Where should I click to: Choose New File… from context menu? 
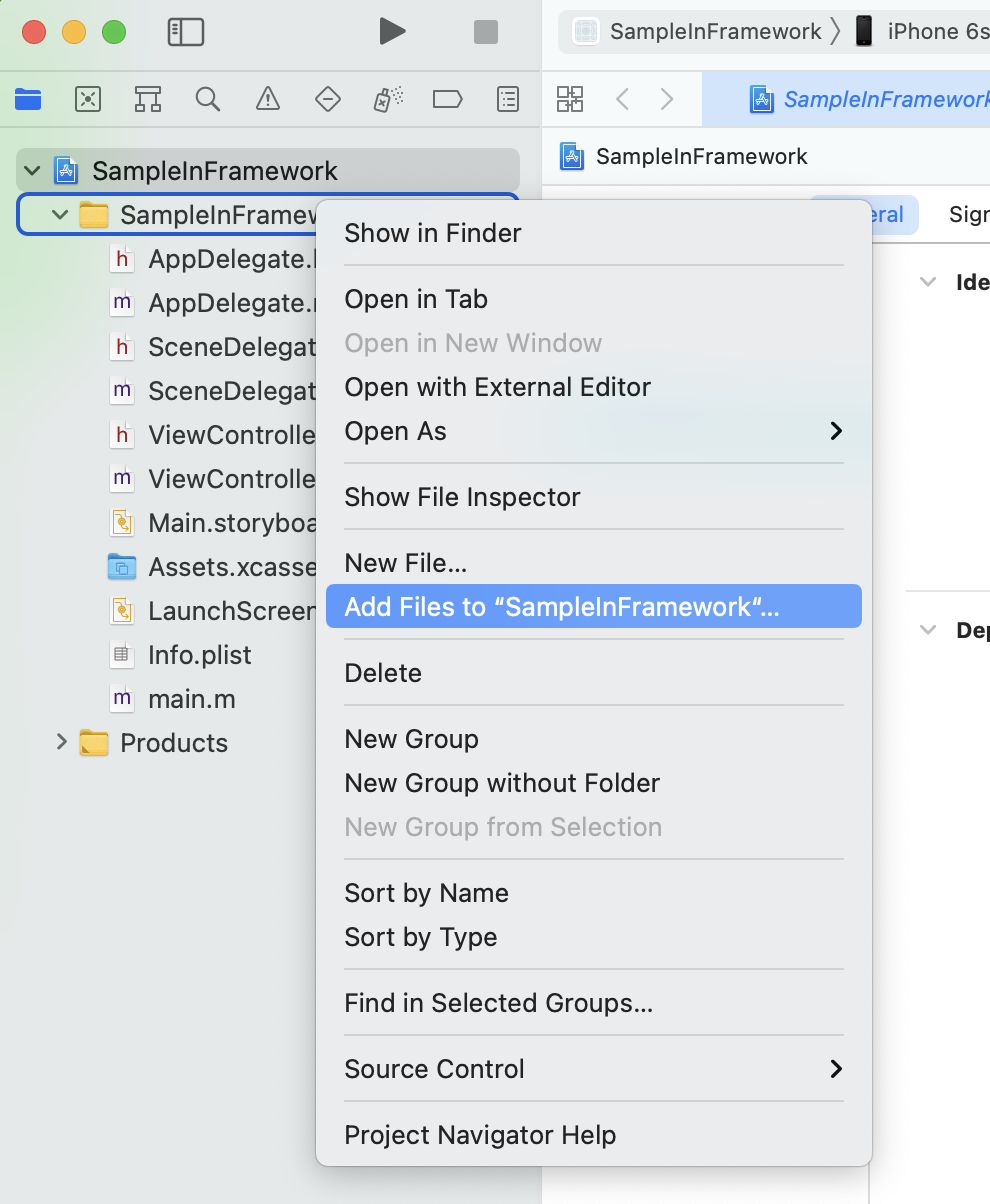[594, 563]
